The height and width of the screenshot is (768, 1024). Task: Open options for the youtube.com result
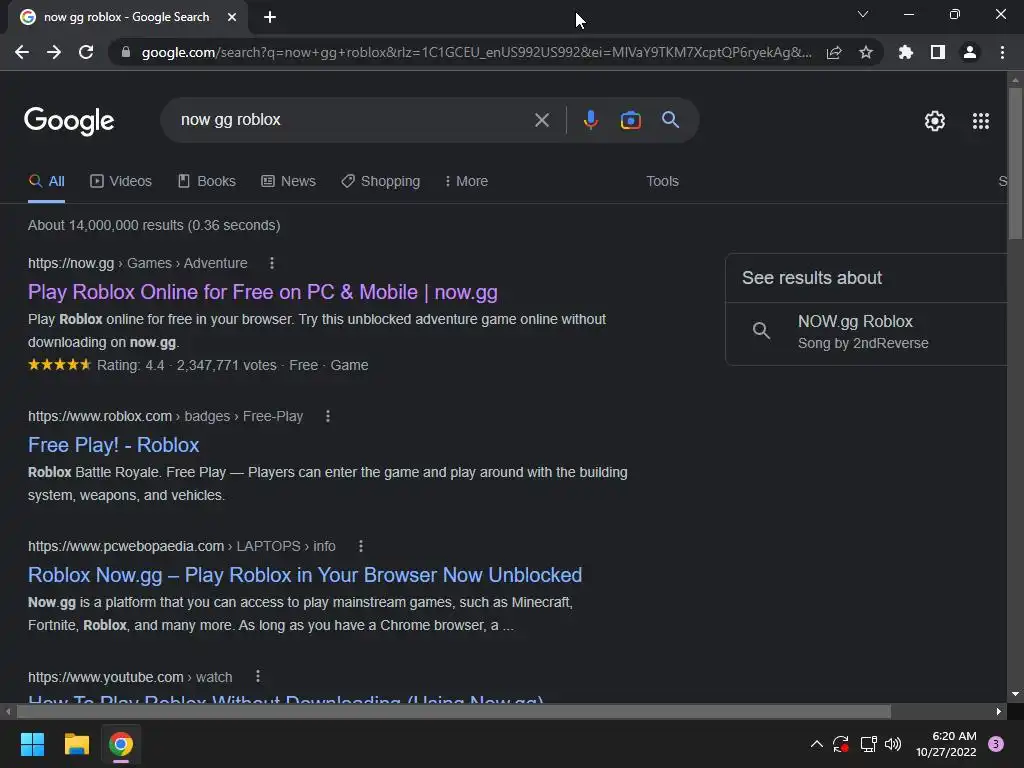[258, 677]
